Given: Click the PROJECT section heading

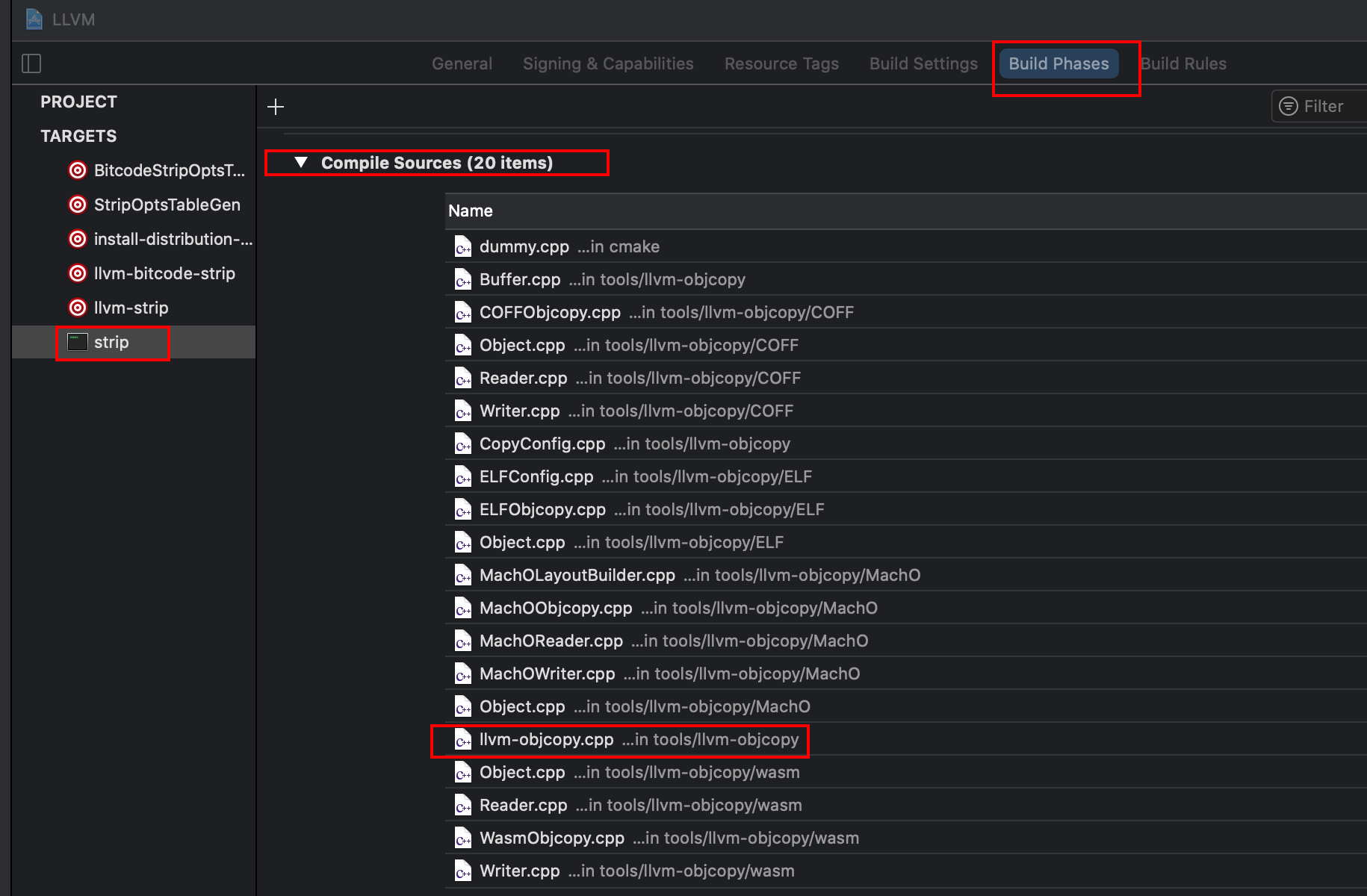Looking at the screenshot, I should (x=78, y=102).
